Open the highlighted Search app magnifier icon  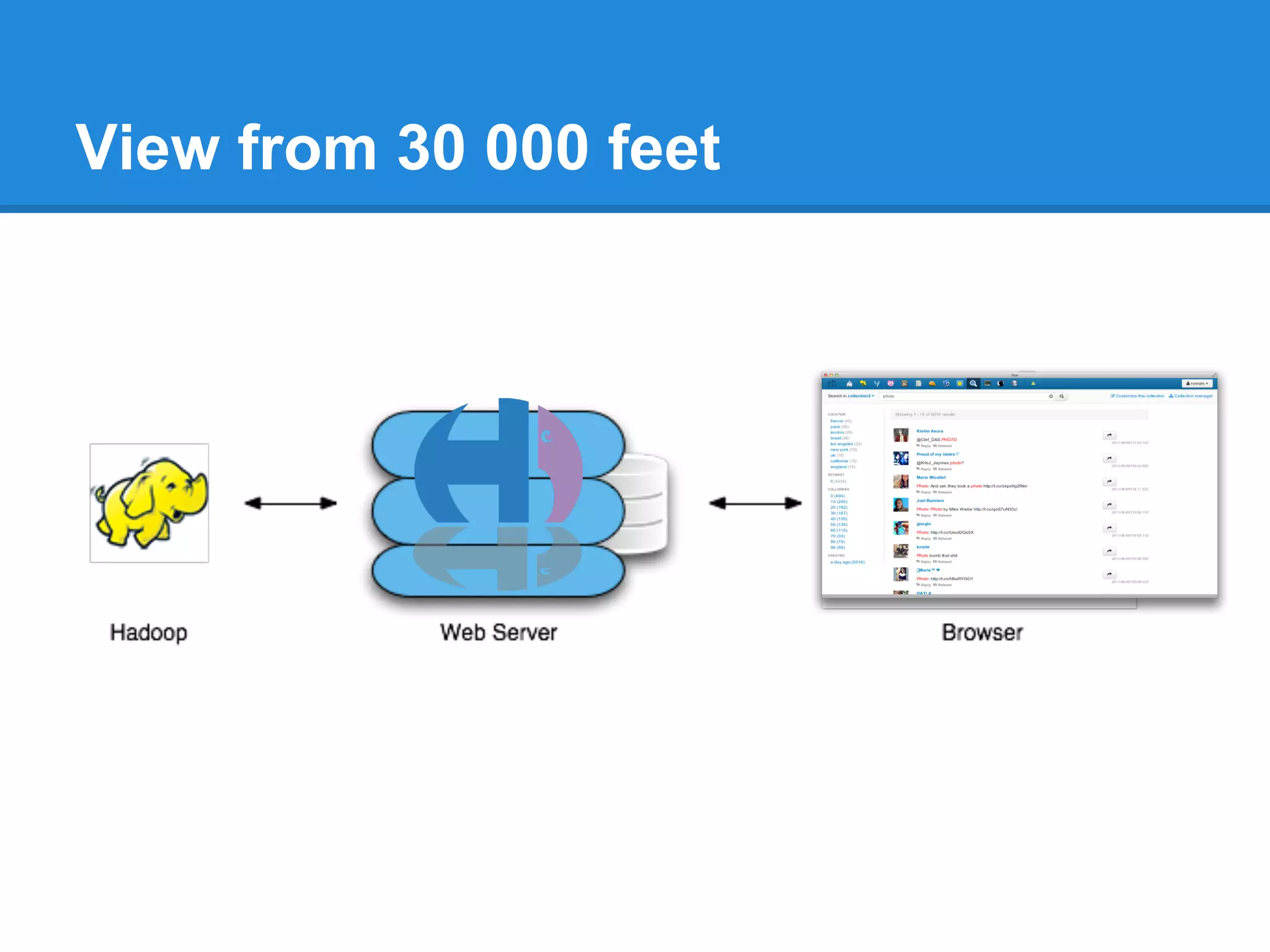[973, 384]
